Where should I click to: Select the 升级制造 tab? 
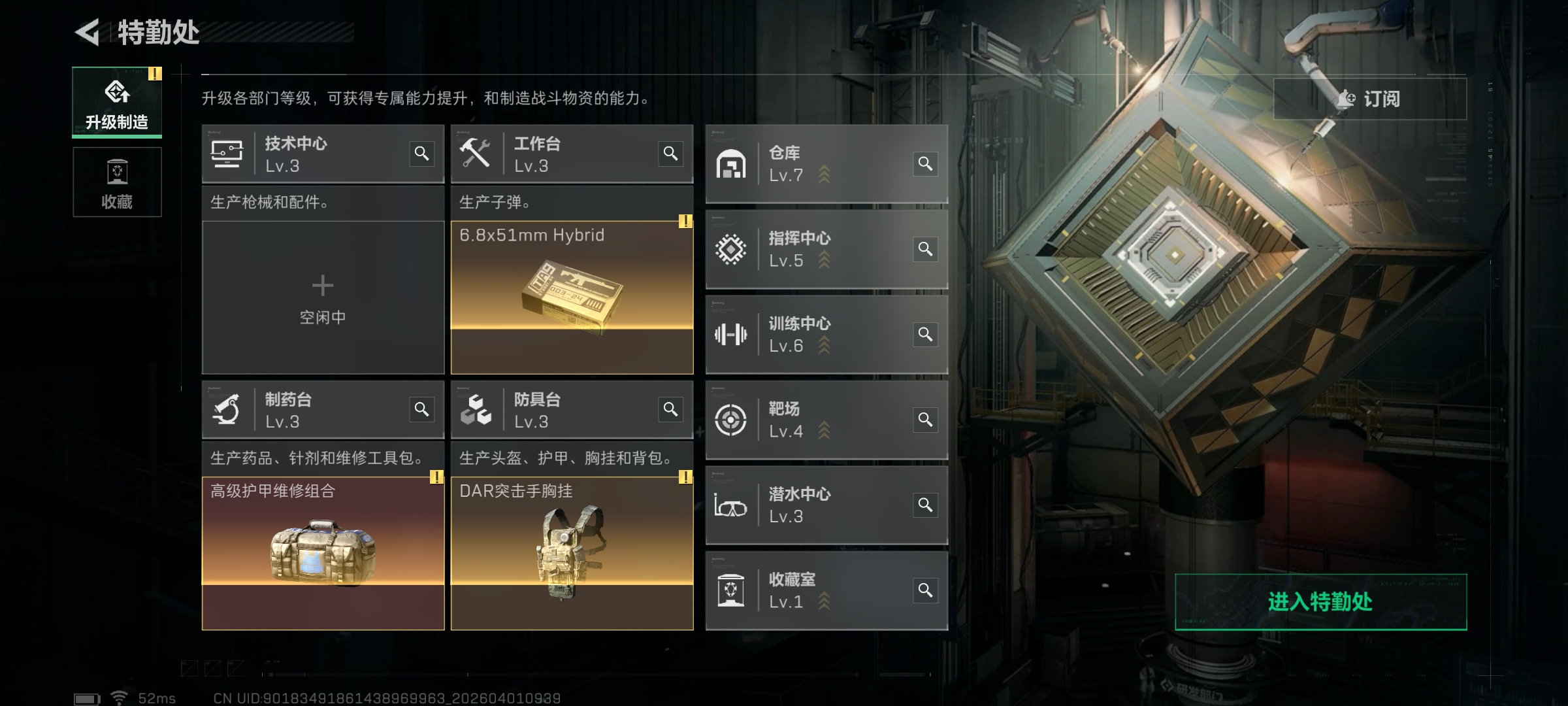(117, 103)
